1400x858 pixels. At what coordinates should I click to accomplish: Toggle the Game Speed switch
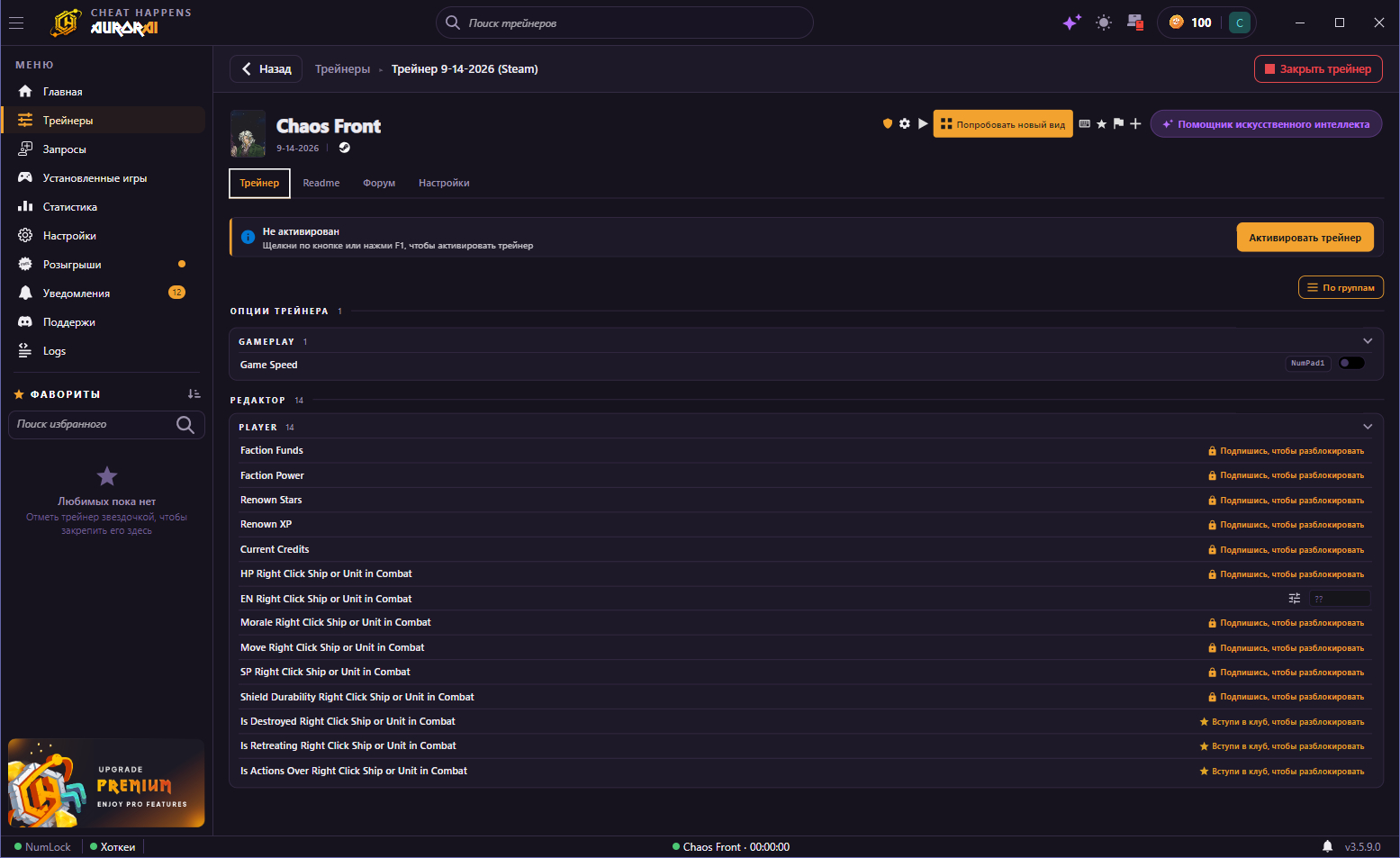pyautogui.click(x=1351, y=363)
